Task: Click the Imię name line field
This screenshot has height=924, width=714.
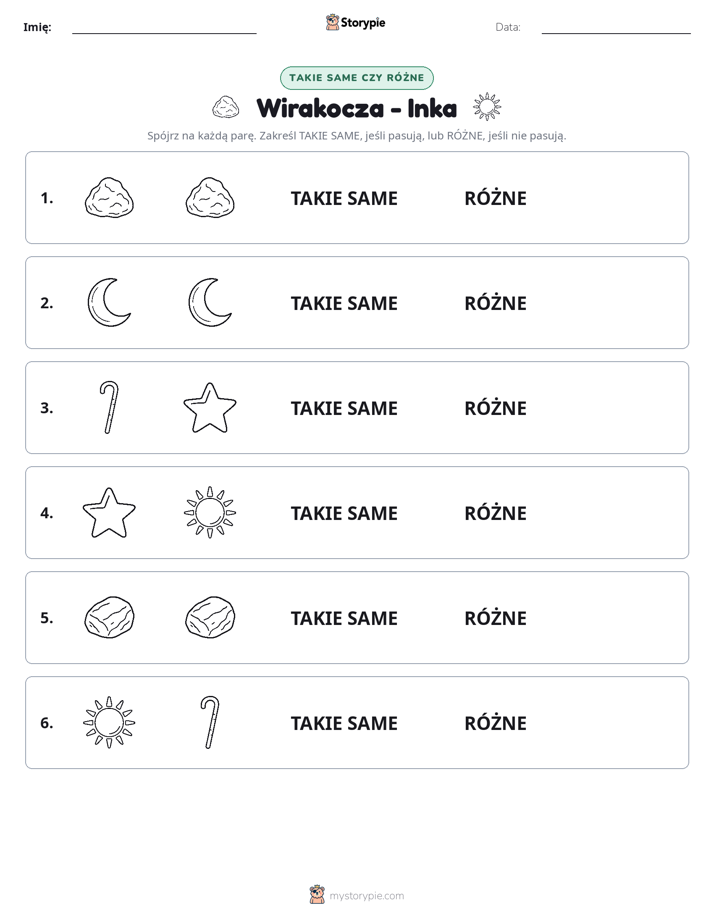Action: coord(164,27)
